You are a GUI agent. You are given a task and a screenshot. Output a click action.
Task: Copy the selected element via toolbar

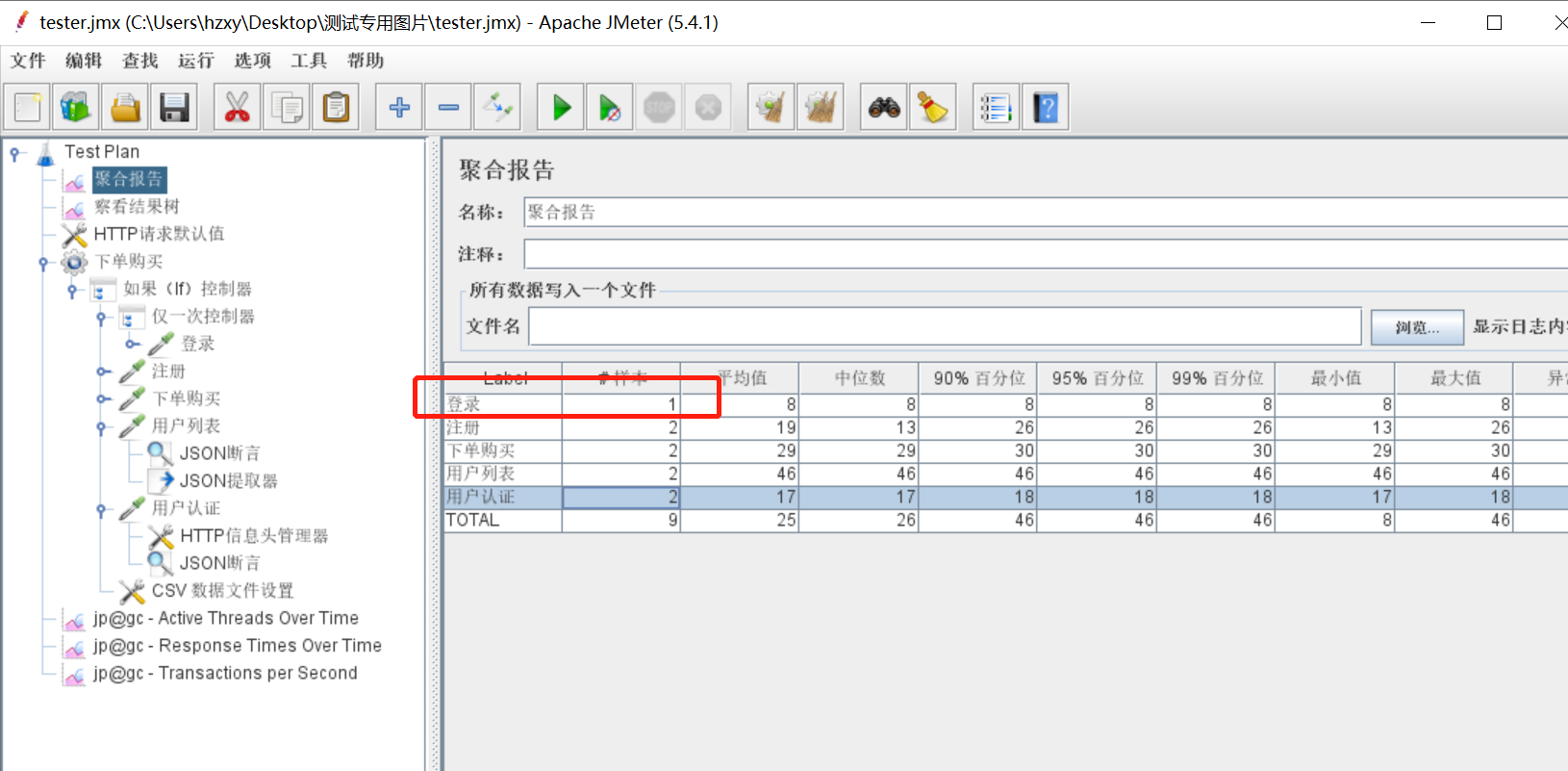click(287, 107)
